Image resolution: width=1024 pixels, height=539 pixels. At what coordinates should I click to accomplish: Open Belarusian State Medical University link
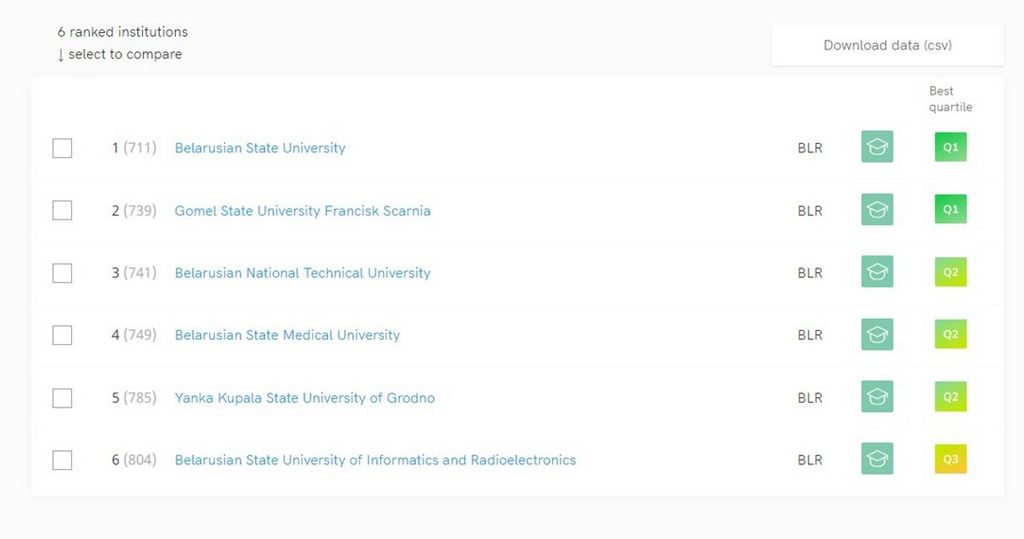click(287, 335)
